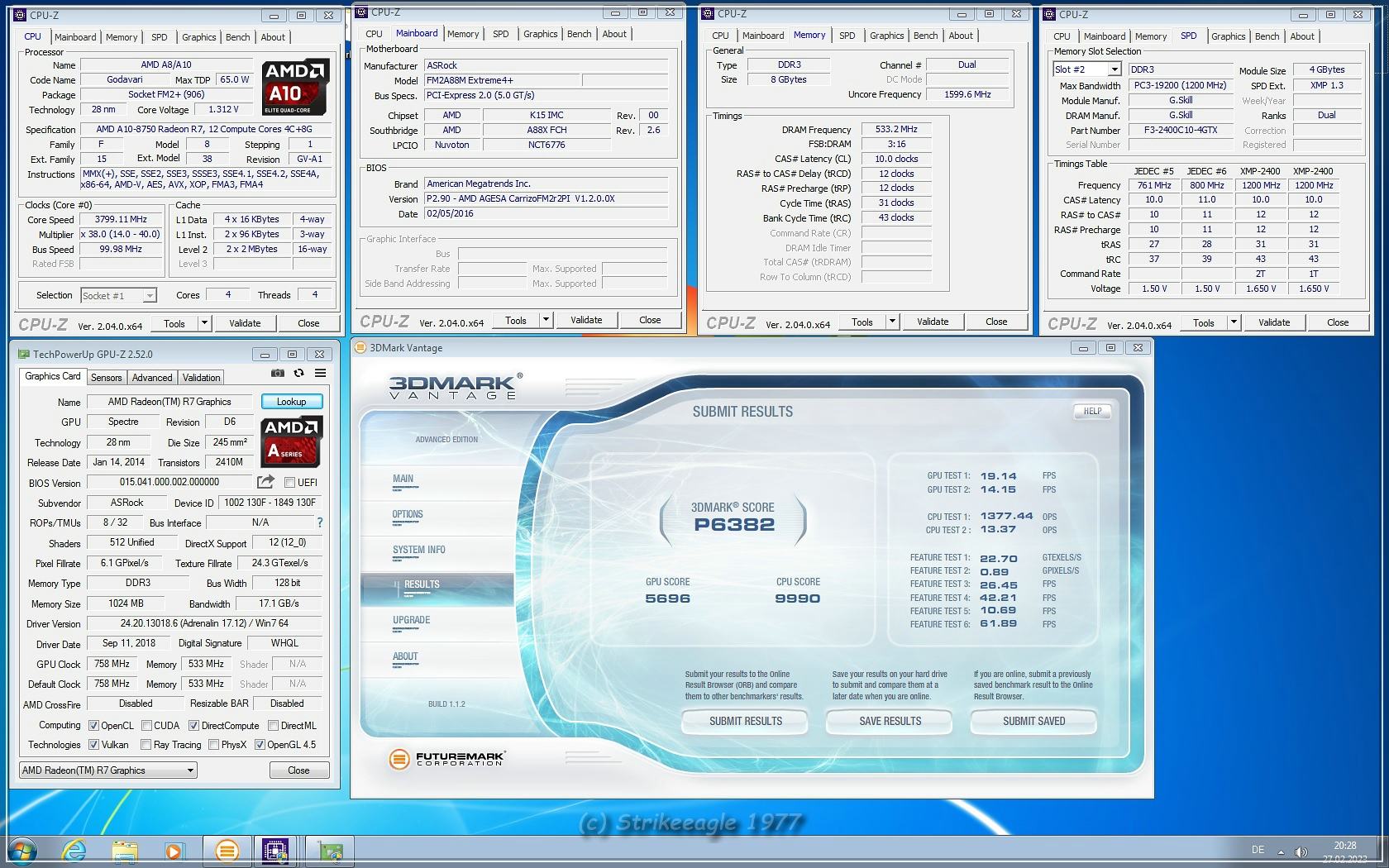
Task: Click MAIN in 3DMark sidebar
Action: [x=403, y=479]
